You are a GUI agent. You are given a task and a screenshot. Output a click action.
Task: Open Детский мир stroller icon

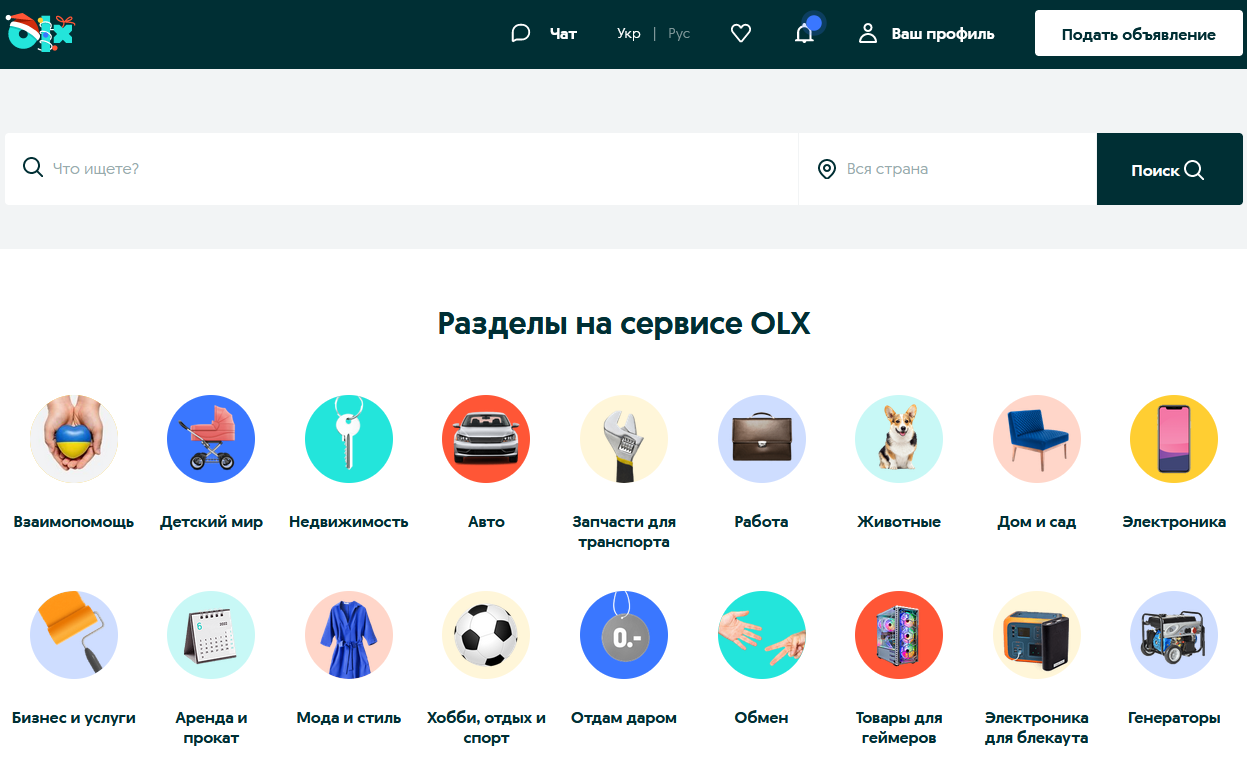click(x=211, y=439)
